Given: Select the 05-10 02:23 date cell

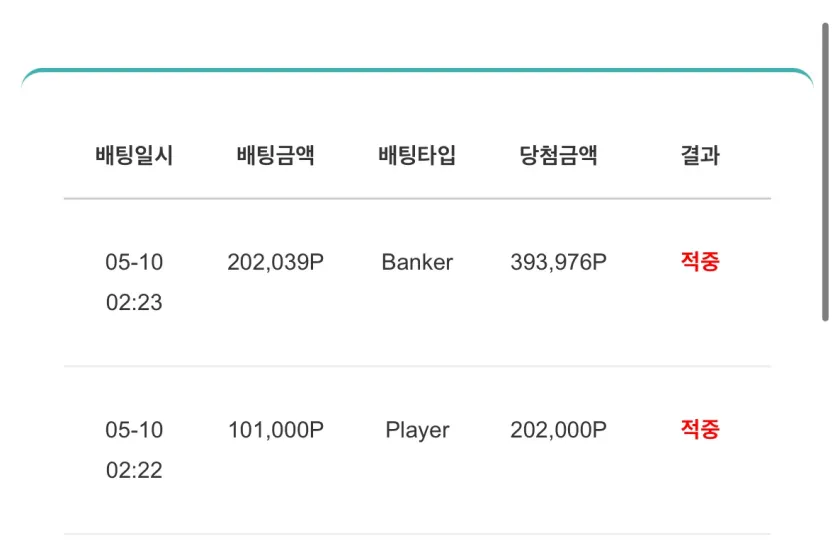Looking at the screenshot, I should tap(134, 282).
